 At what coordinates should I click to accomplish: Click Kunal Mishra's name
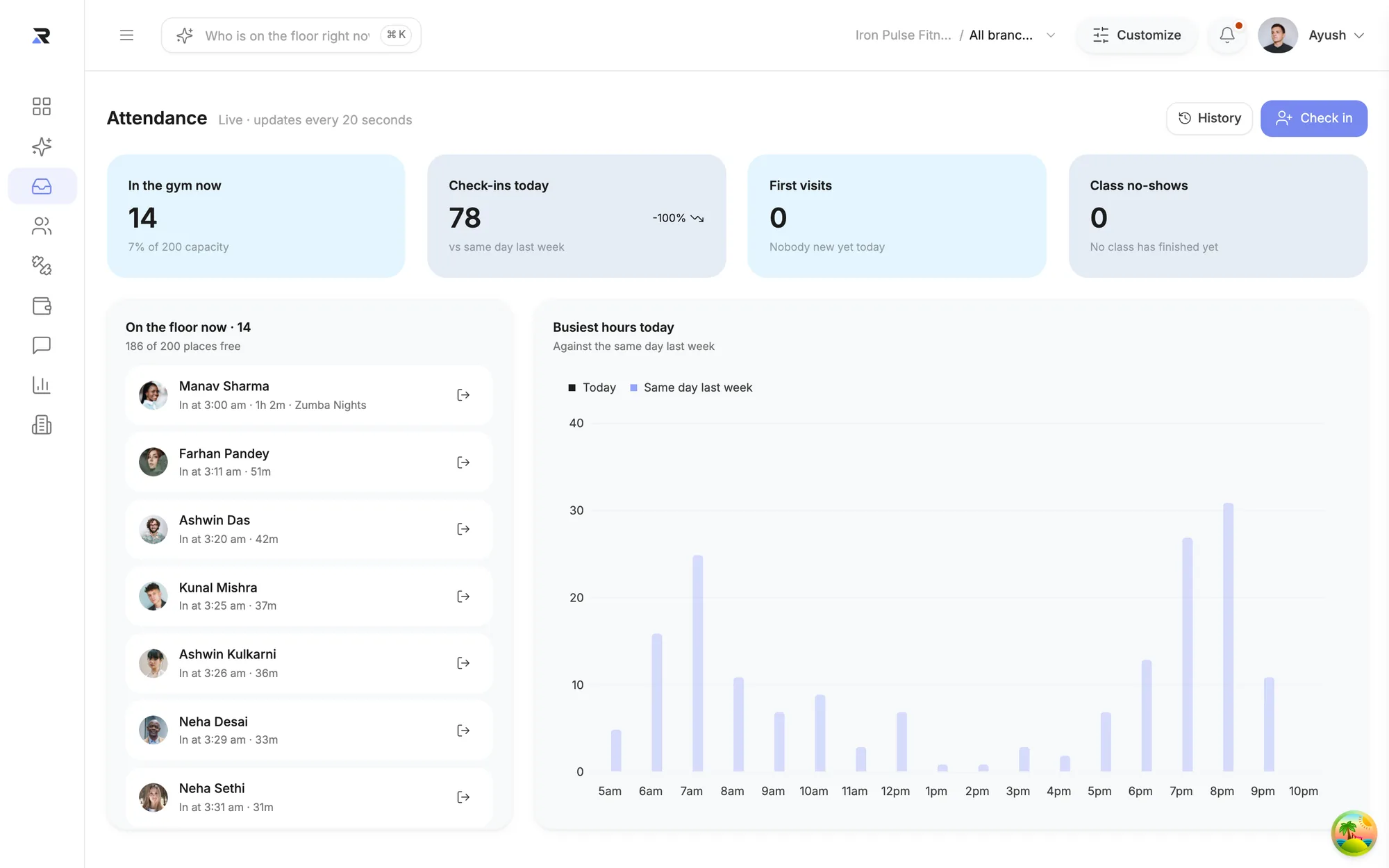(217, 587)
